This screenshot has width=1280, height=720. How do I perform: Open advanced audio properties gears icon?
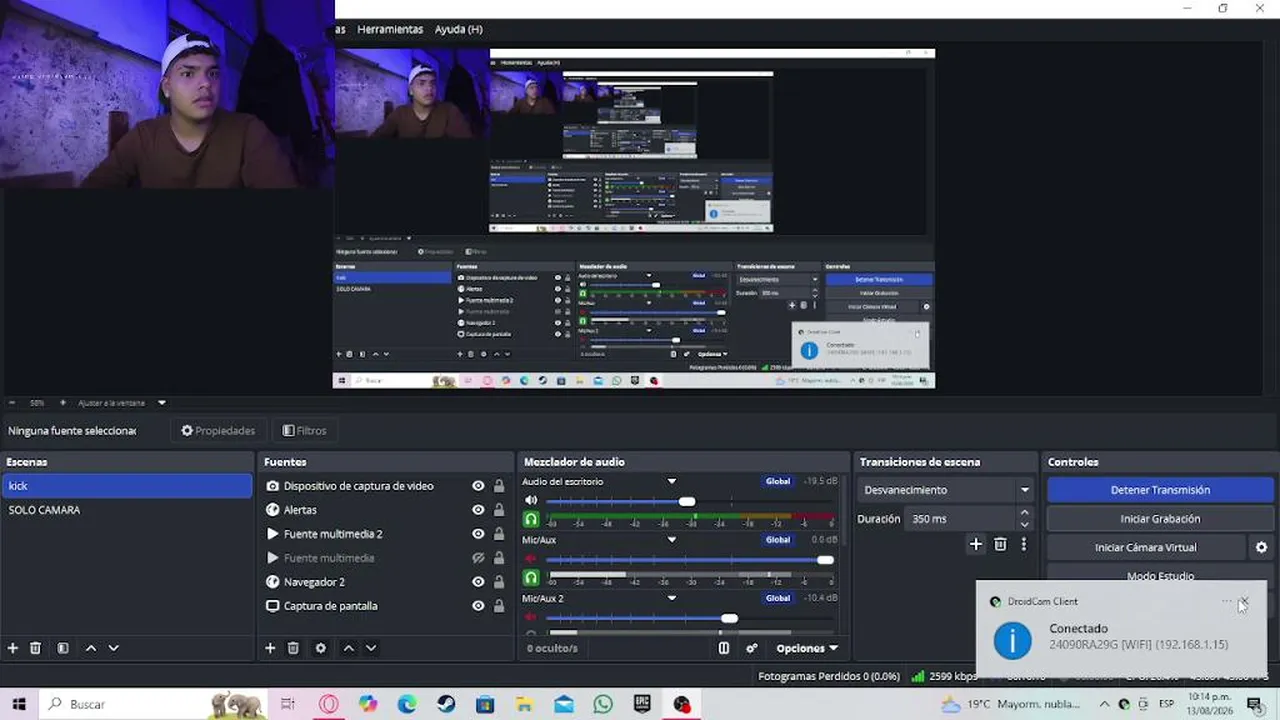(752, 648)
